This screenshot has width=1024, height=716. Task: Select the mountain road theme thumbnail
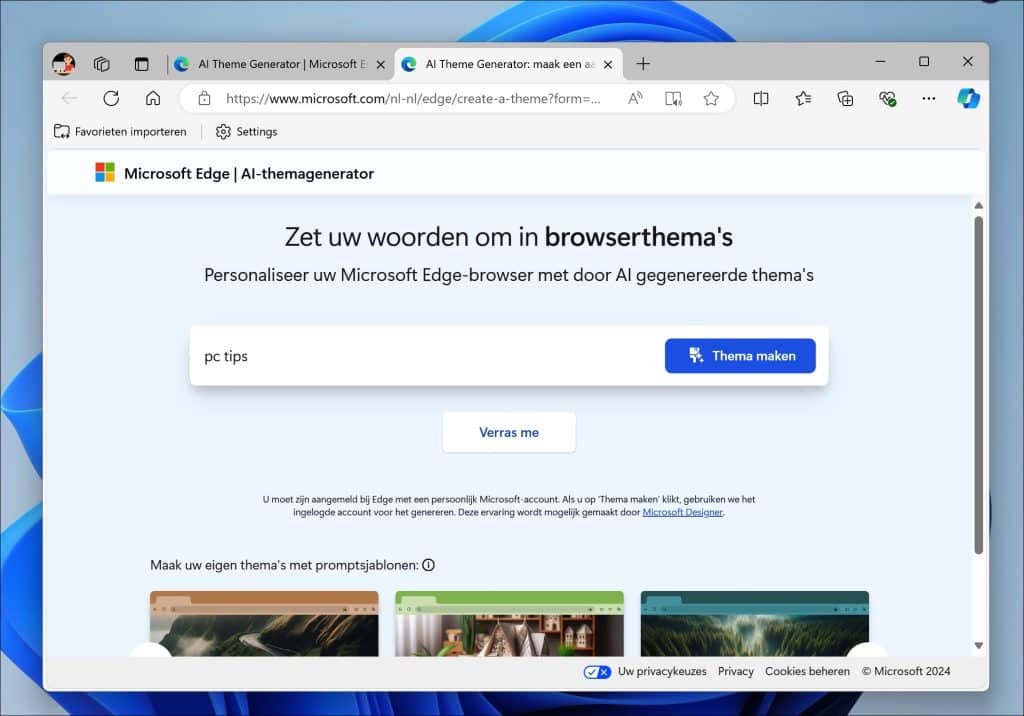264,623
